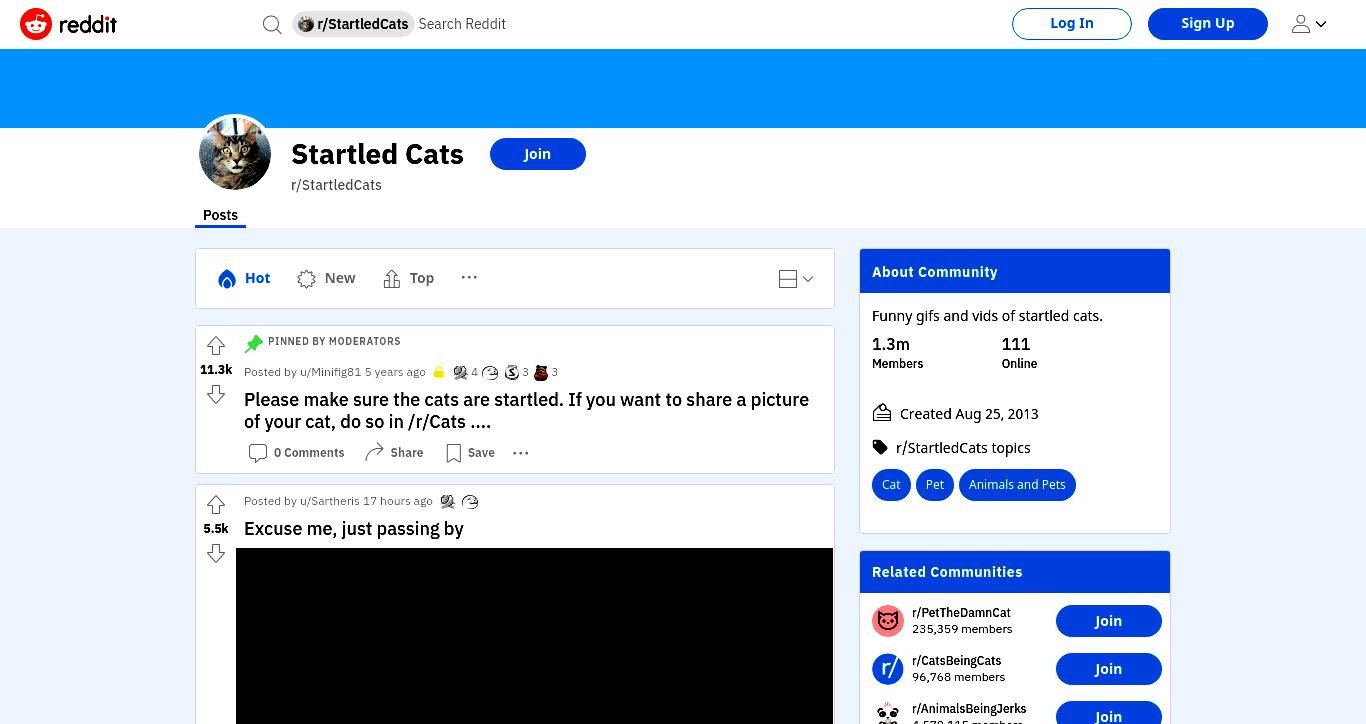The width and height of the screenshot is (1366, 724).
Task: Click the Sign Up button
Action: pyautogui.click(x=1208, y=24)
